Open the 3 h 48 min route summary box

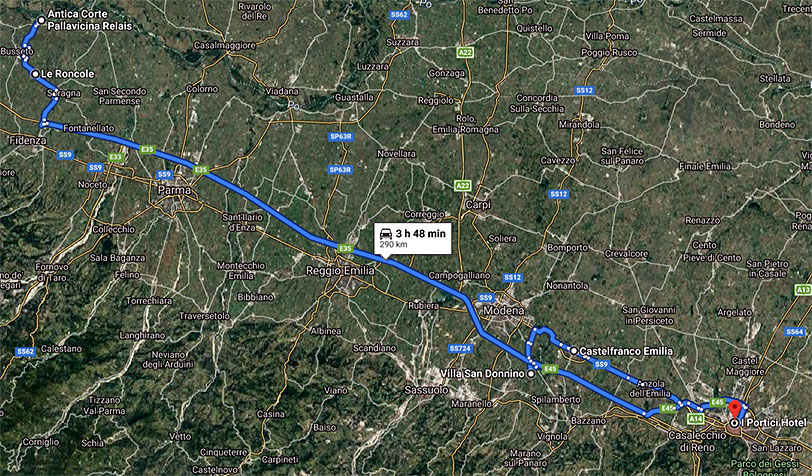(x=413, y=239)
